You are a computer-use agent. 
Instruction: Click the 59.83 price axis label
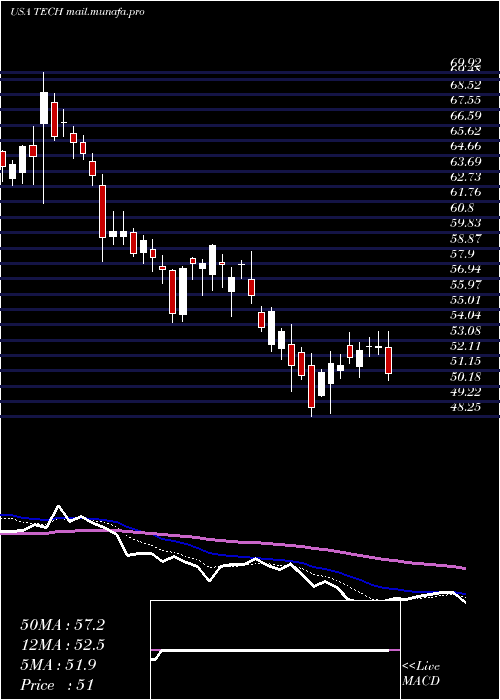click(x=465, y=223)
